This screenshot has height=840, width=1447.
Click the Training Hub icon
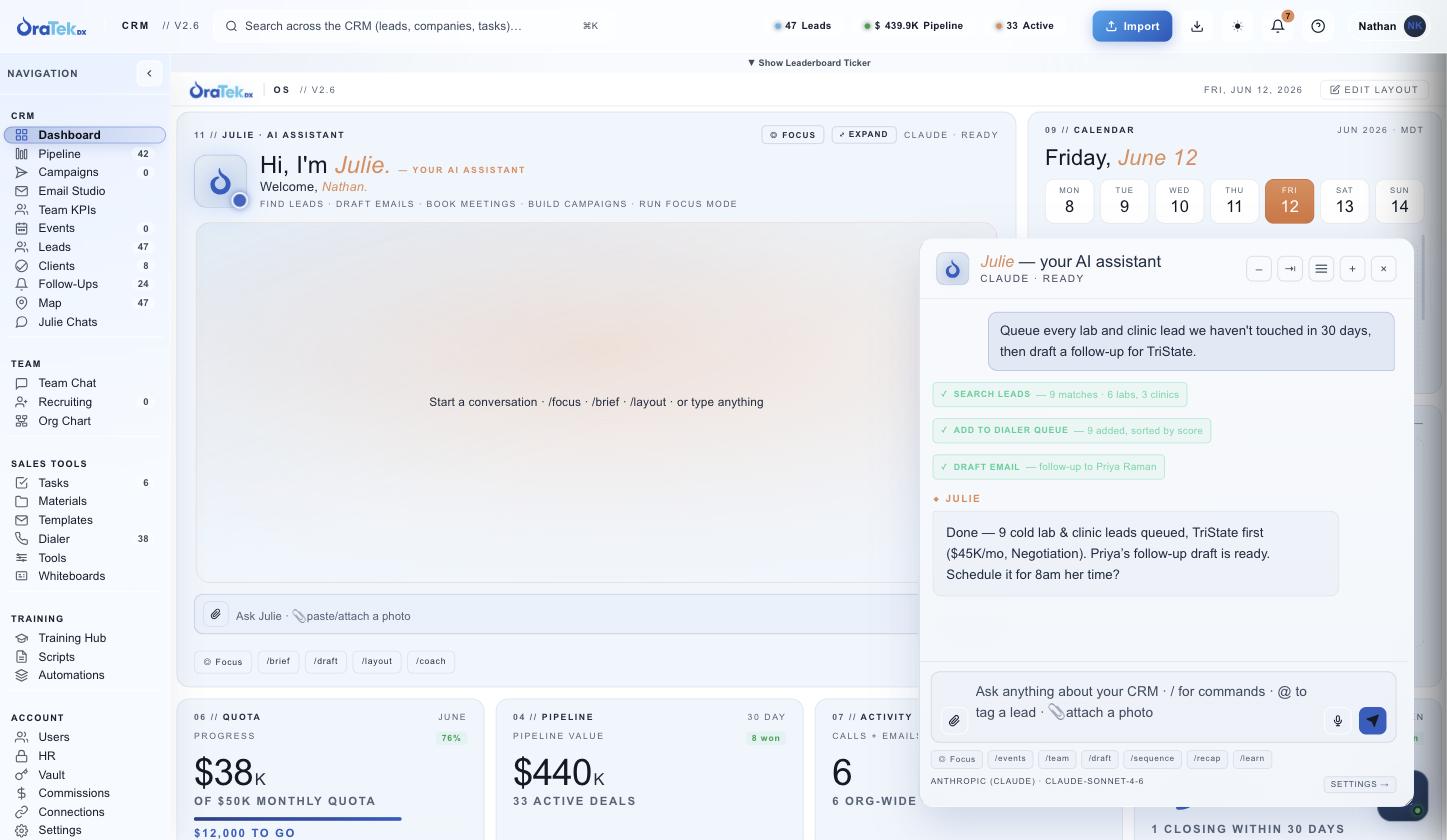pos(21,638)
